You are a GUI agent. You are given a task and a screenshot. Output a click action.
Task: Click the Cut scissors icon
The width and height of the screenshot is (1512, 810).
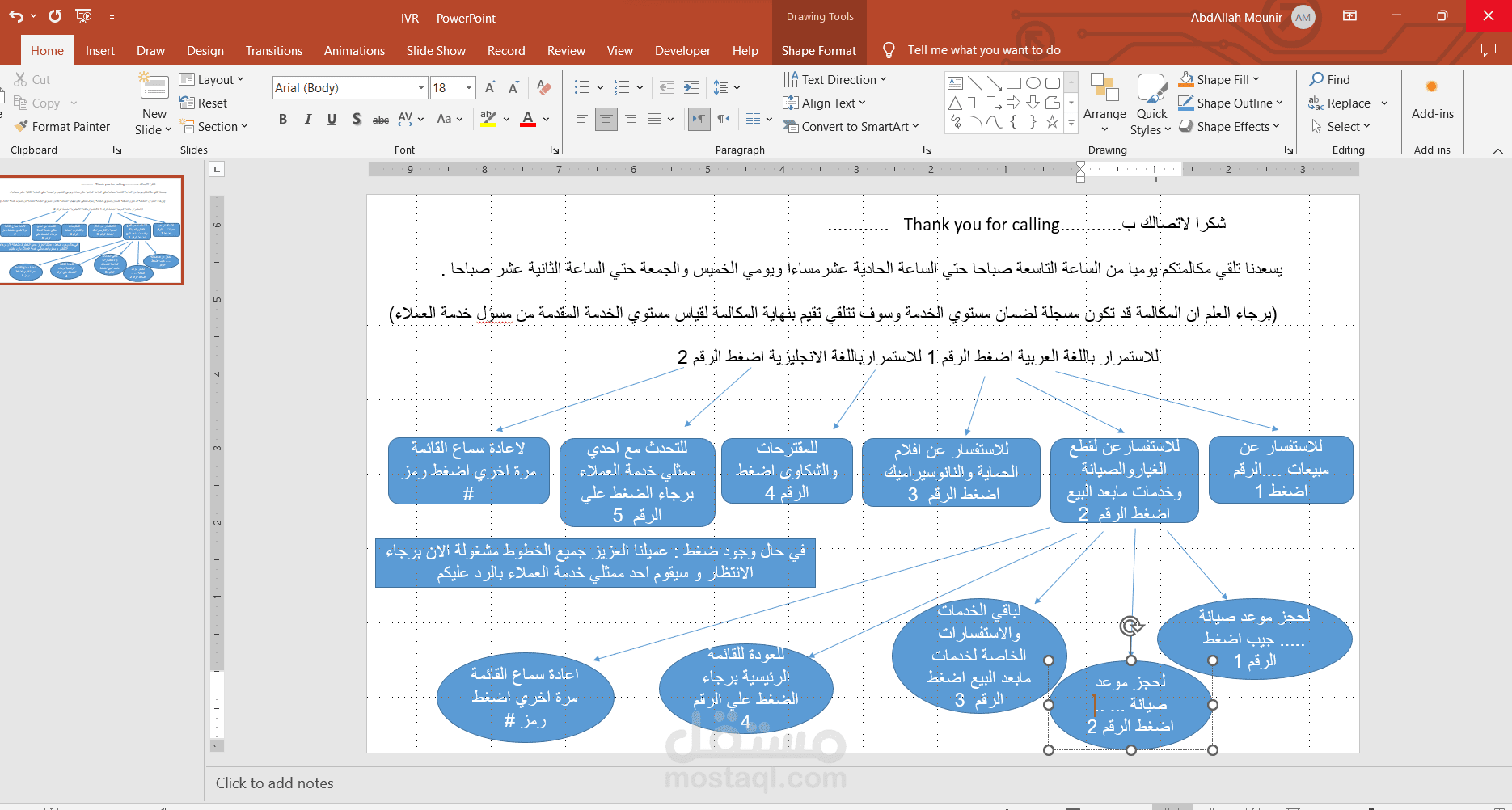pyautogui.click(x=20, y=79)
